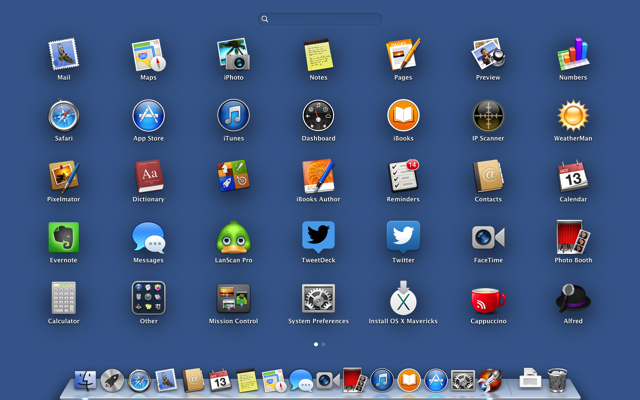Viewport: 640px width, 400px height.
Task: Open Notes from the Dock
Action: pos(247,380)
